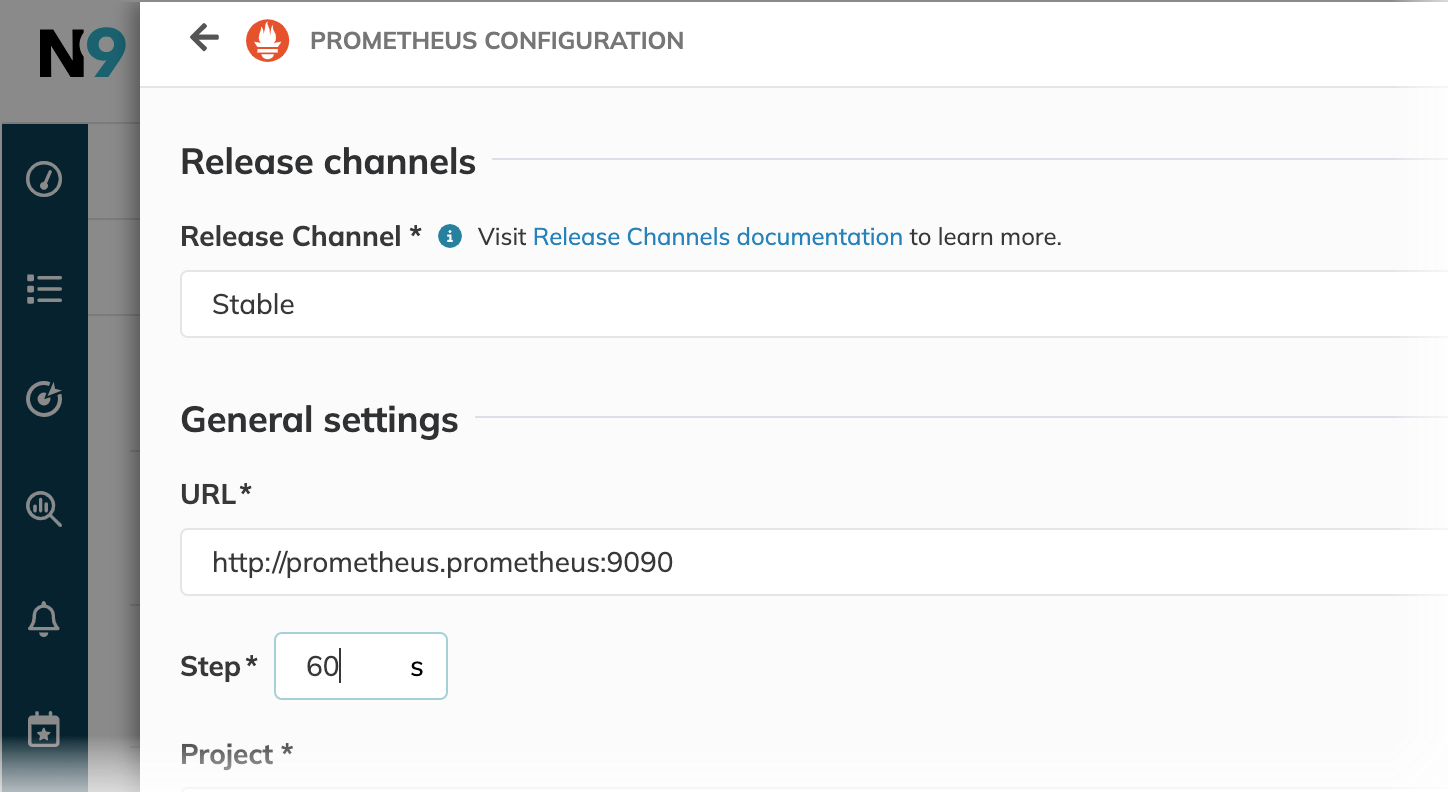This screenshot has height=792, width=1448.
Task: Click the General settings section heading
Action: click(319, 419)
